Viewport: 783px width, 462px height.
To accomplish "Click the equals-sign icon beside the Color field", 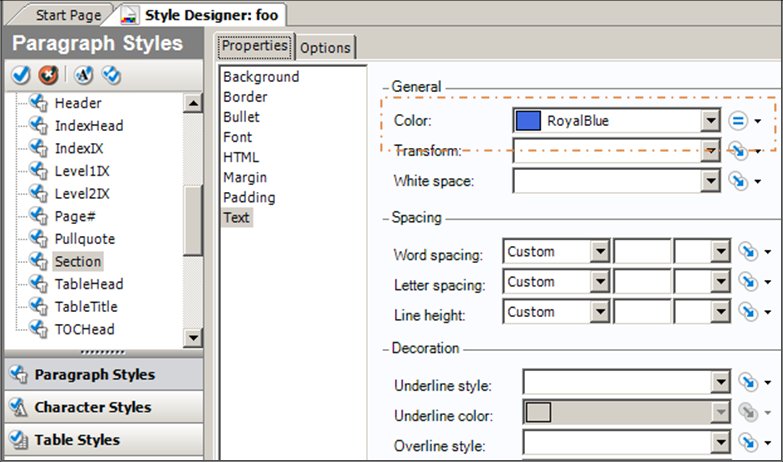I will click(x=737, y=121).
